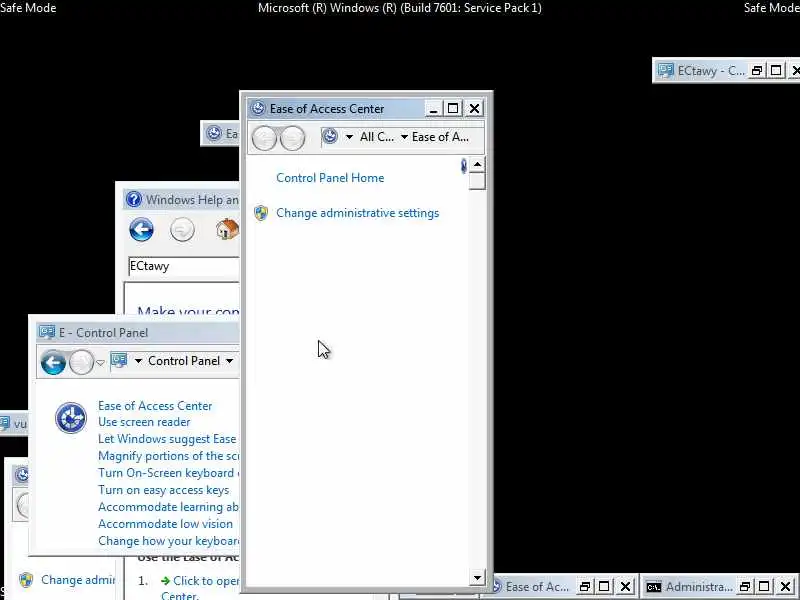
Task: Expand dropdown arrow before Ease of A... breadcrumb
Action: coord(404,137)
